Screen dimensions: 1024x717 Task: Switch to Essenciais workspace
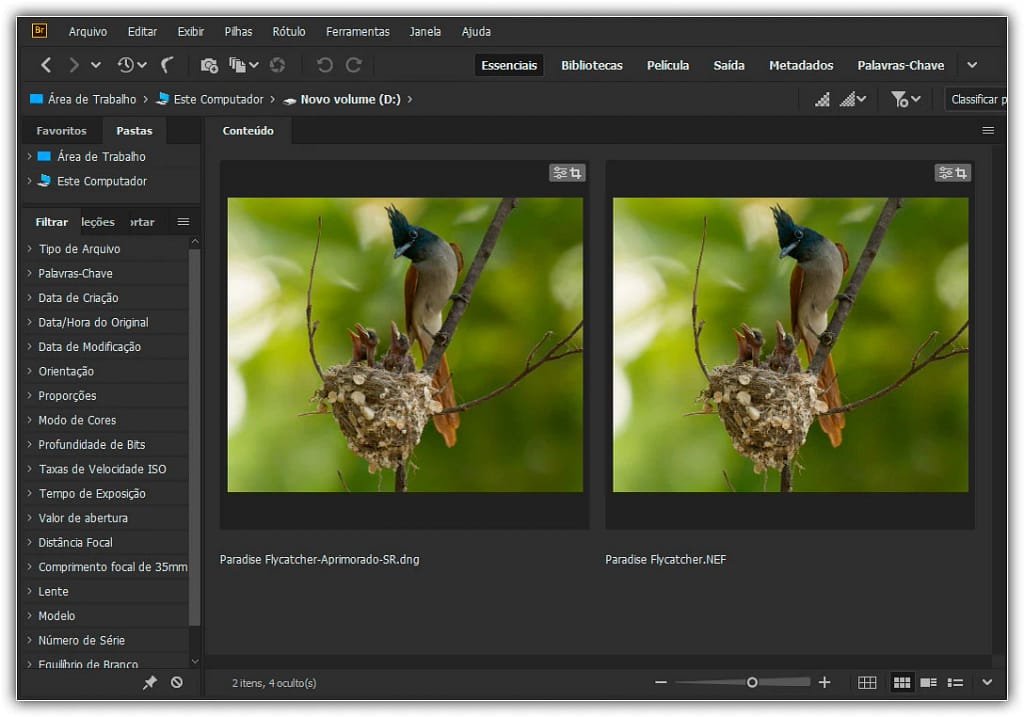tap(509, 65)
